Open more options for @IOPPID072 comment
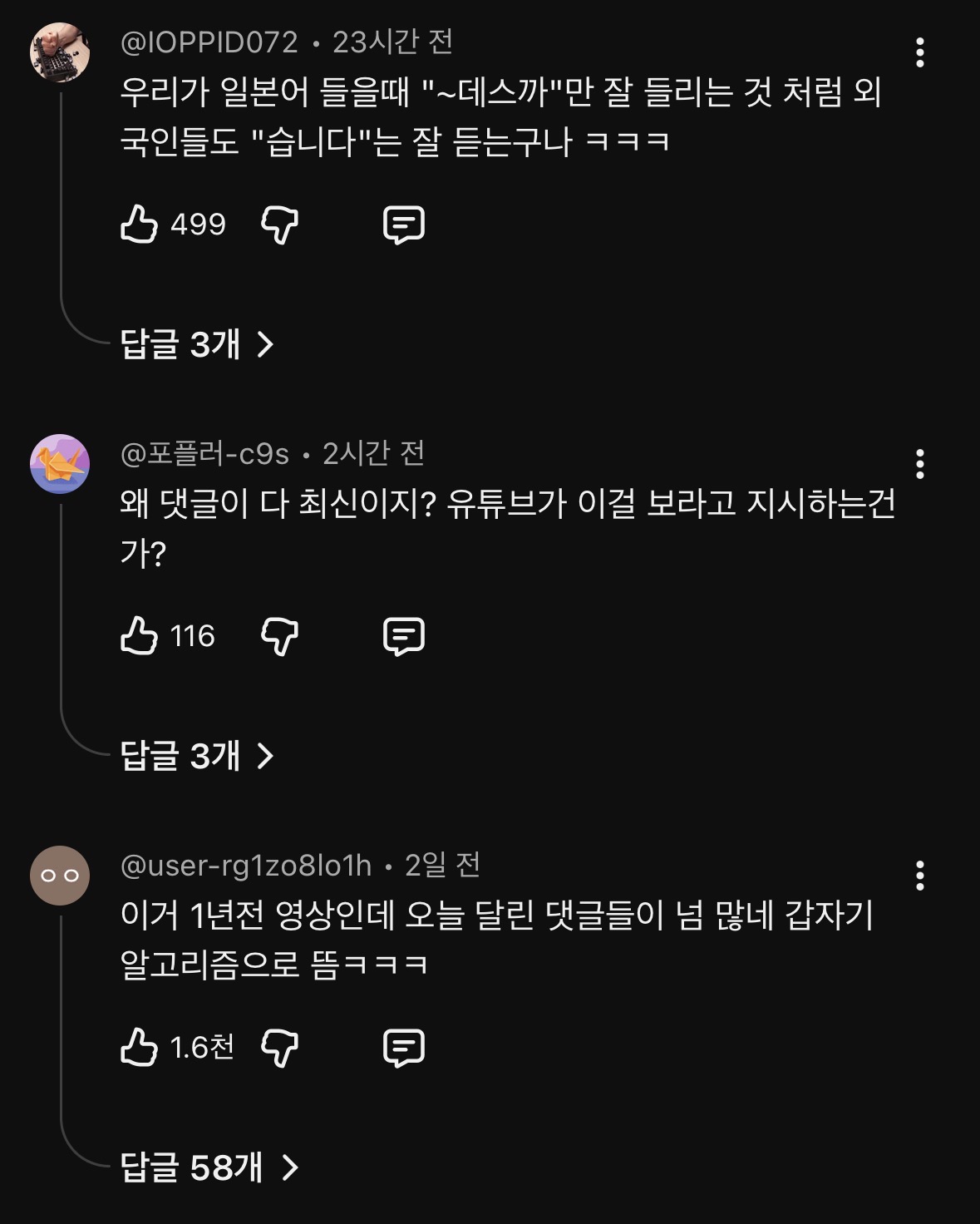Image resolution: width=980 pixels, height=1224 pixels. coord(919,52)
